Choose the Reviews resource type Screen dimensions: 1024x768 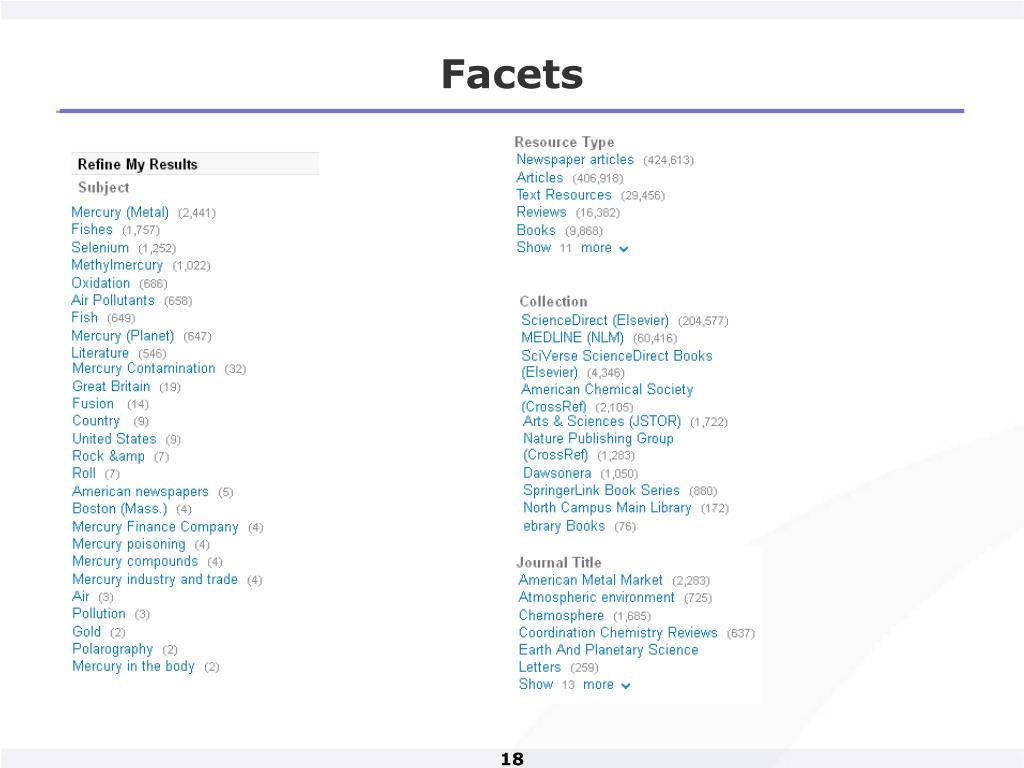[541, 212]
